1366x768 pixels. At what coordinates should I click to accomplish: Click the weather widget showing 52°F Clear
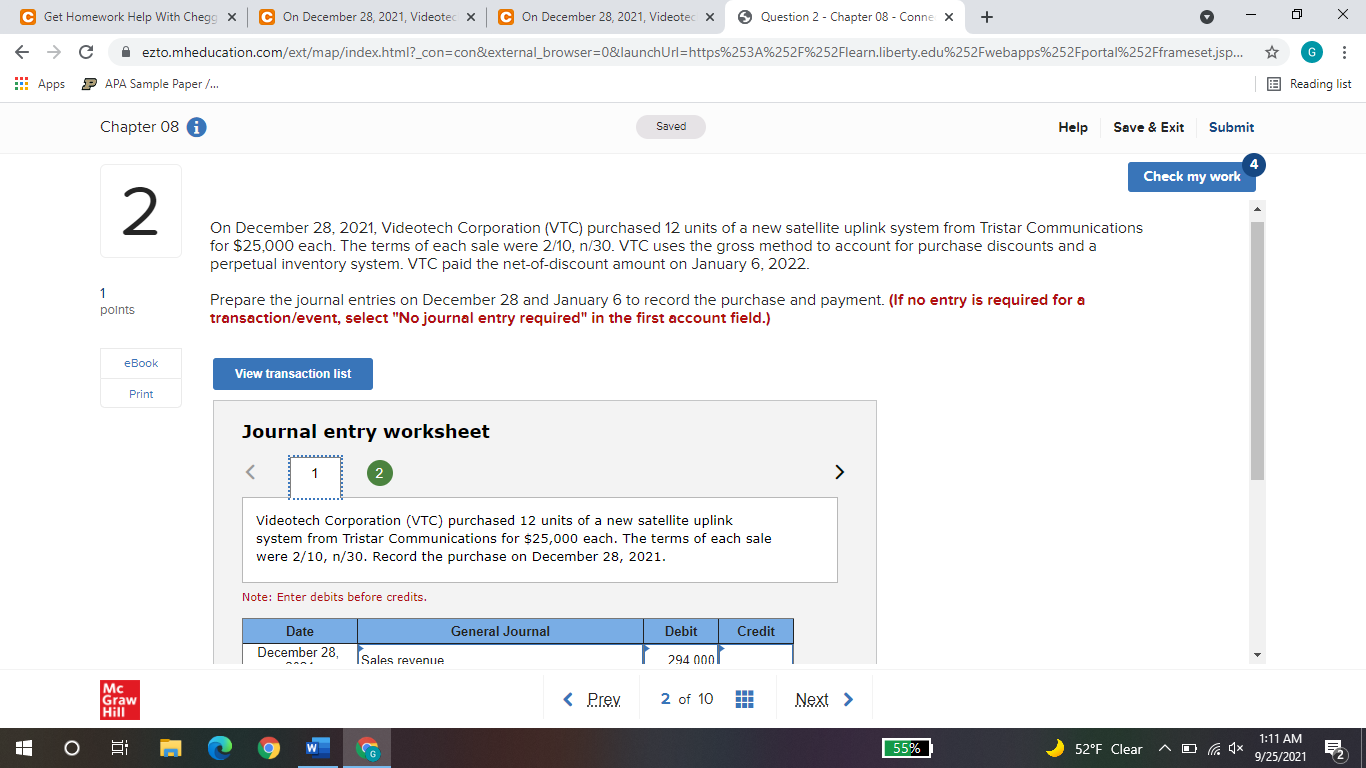tap(1094, 749)
